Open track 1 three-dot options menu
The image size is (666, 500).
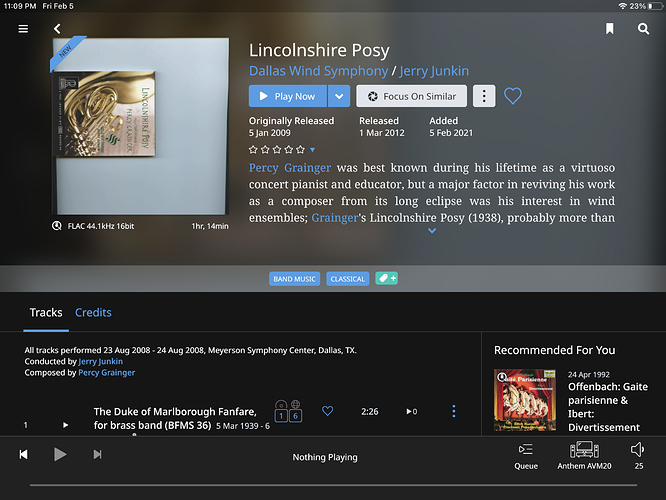454,411
